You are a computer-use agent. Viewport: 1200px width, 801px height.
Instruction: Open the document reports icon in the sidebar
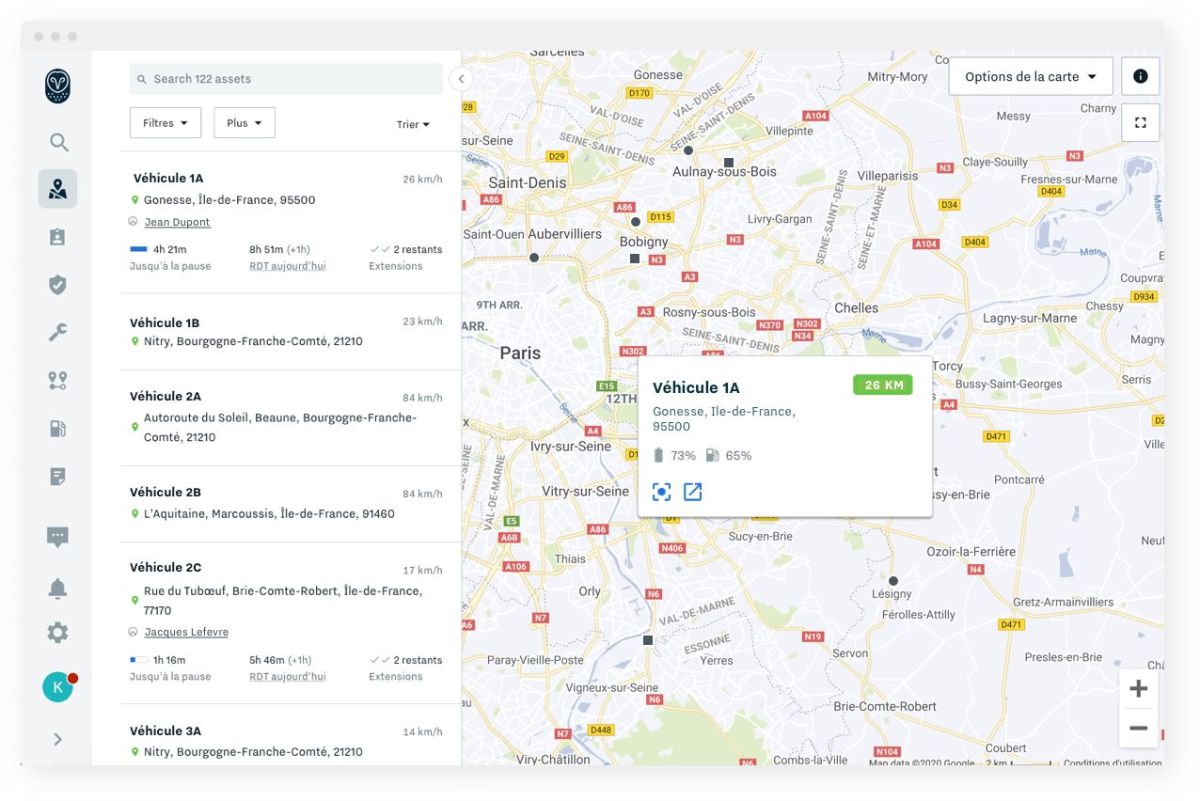[58, 477]
